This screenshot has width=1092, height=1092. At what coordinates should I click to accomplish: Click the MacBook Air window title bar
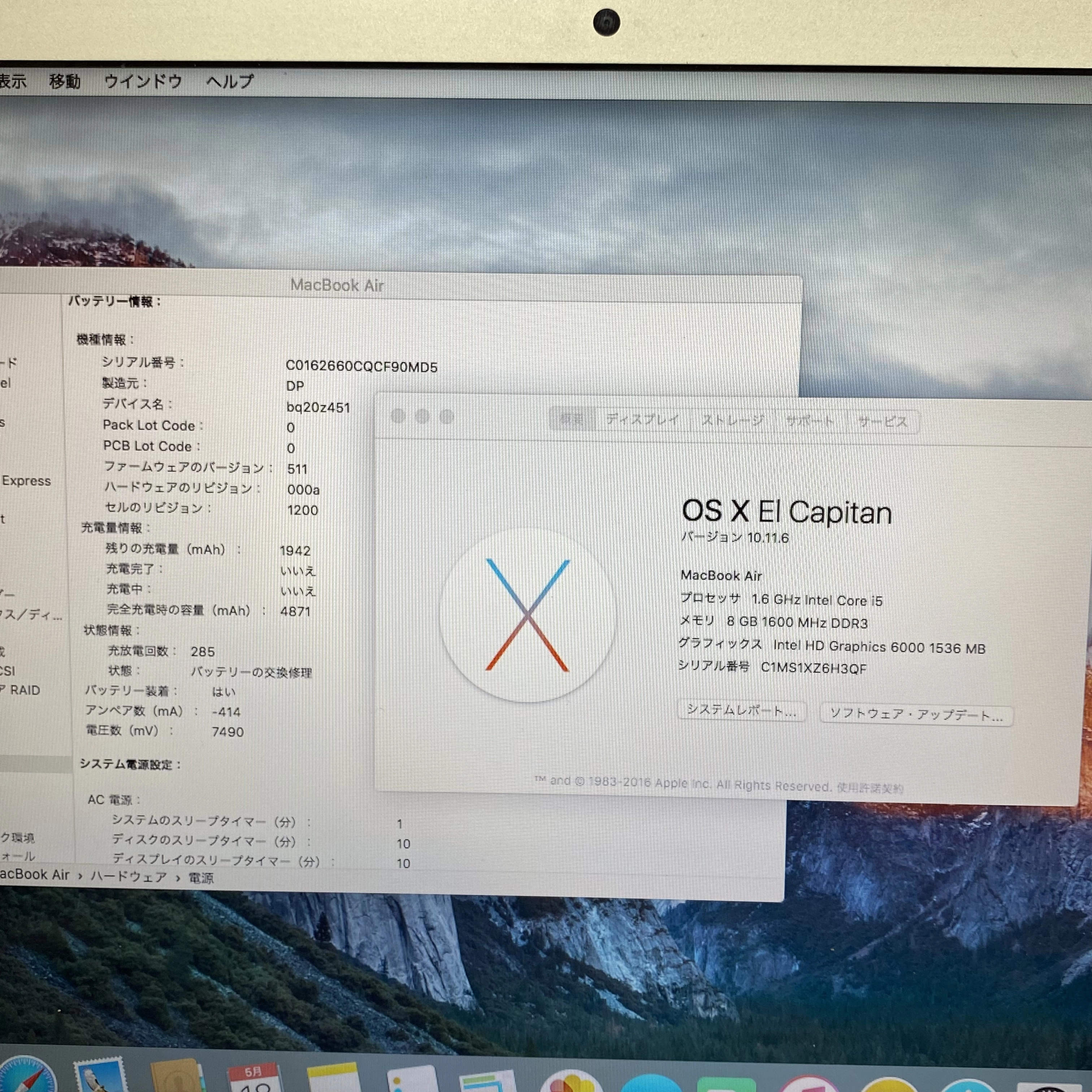[337, 285]
